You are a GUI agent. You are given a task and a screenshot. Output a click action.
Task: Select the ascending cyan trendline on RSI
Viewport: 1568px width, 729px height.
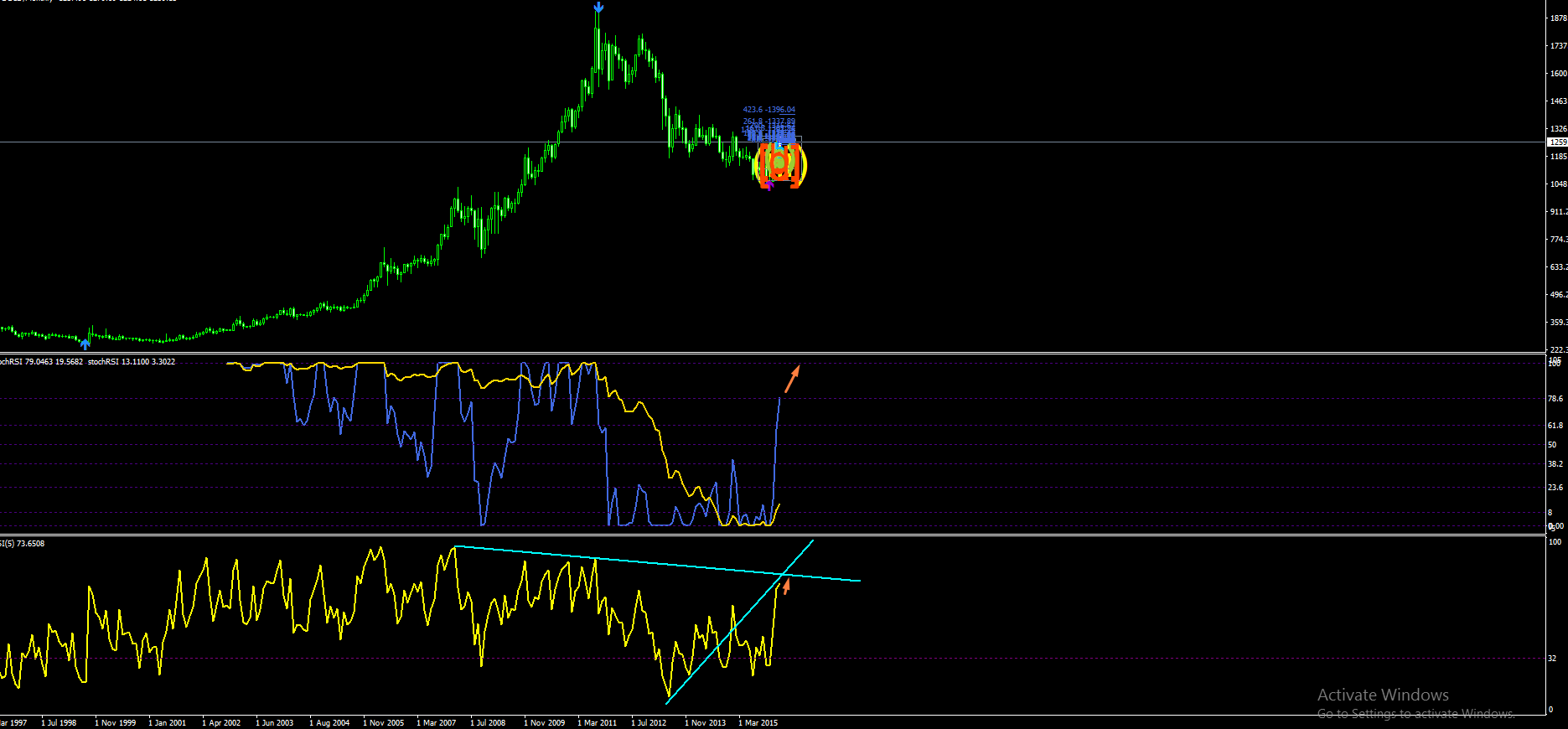[x=740, y=621]
